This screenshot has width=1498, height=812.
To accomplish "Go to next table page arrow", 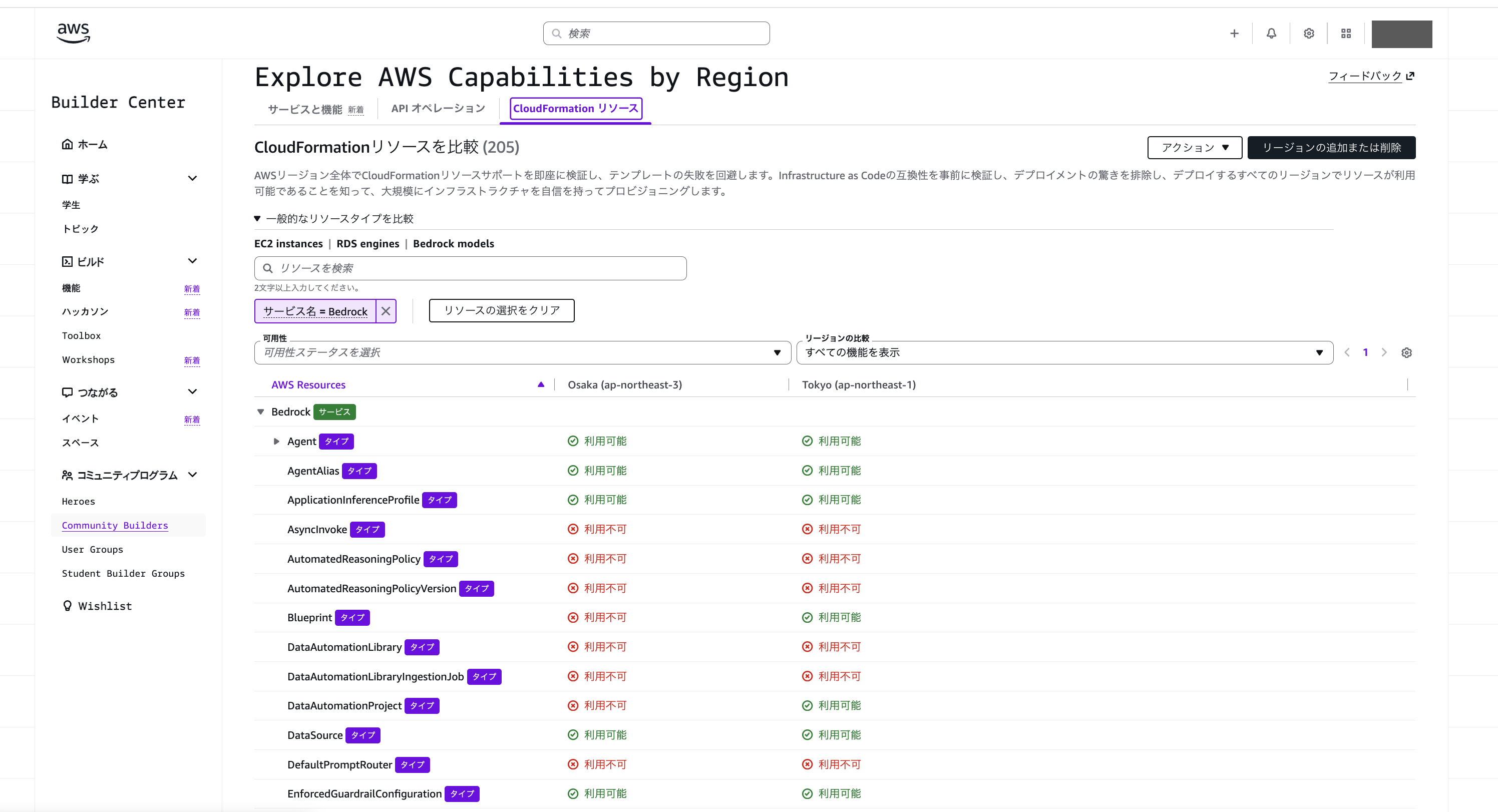I will 1384,352.
